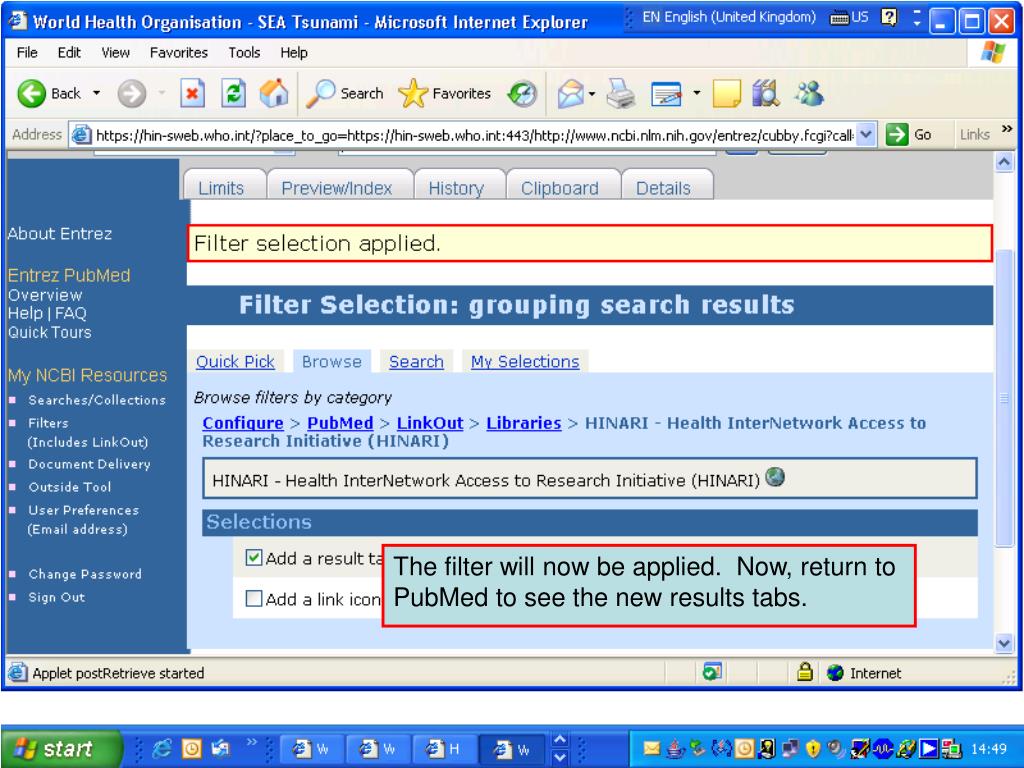Click the page scroll up arrow
The height and width of the screenshot is (768, 1024).
(1004, 161)
